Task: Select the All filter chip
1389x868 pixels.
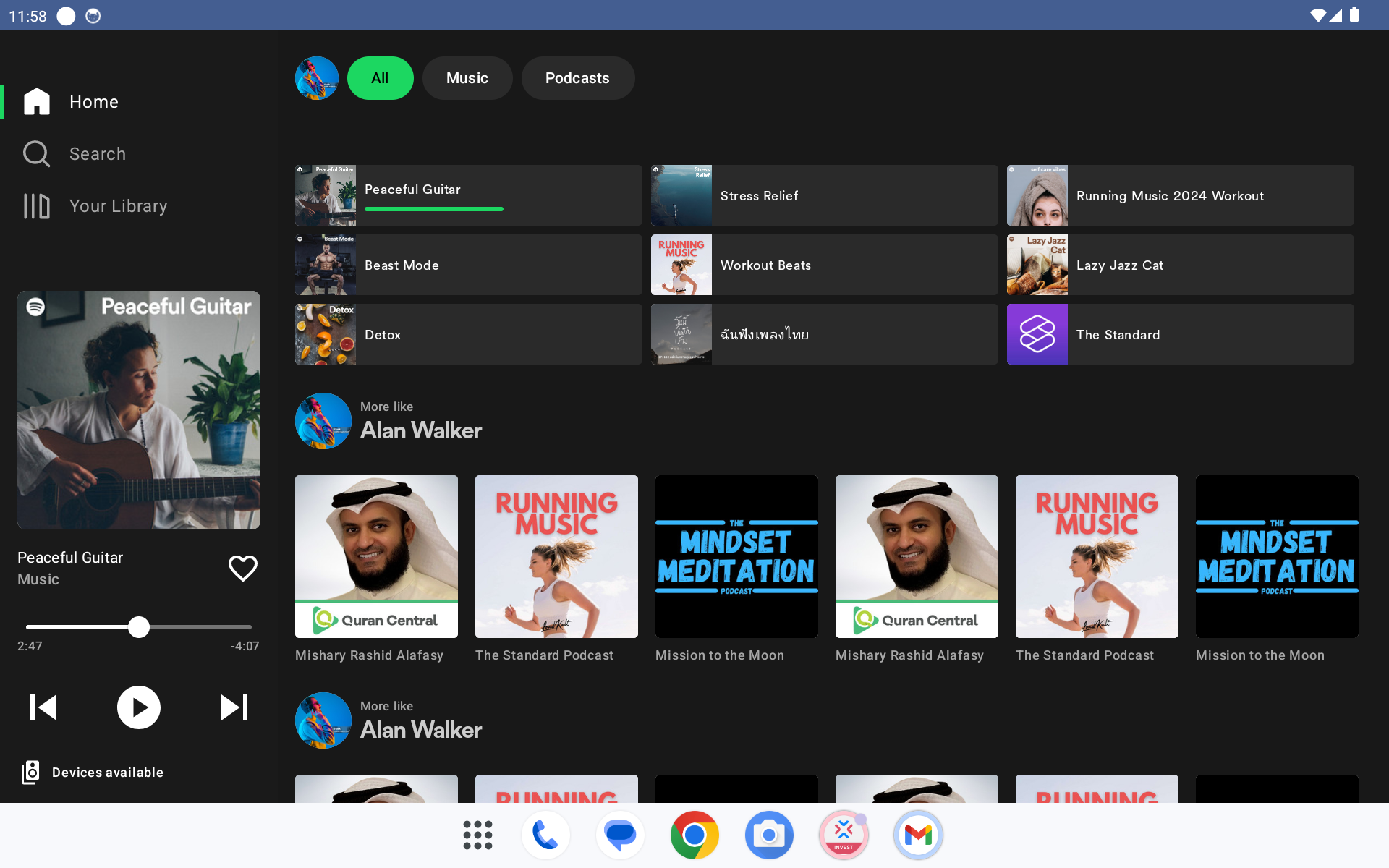Action: point(380,78)
